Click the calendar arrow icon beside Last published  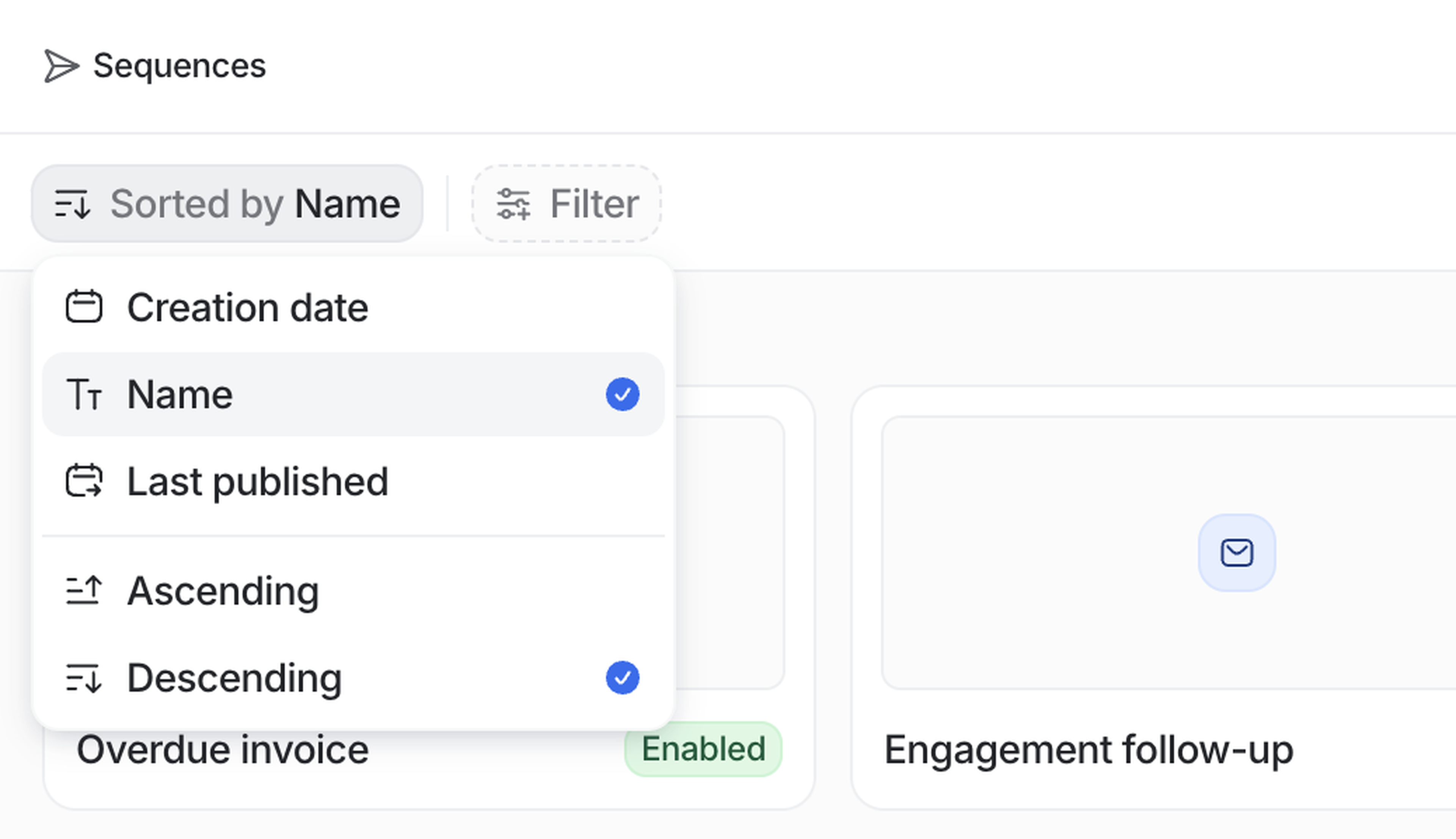coord(84,481)
